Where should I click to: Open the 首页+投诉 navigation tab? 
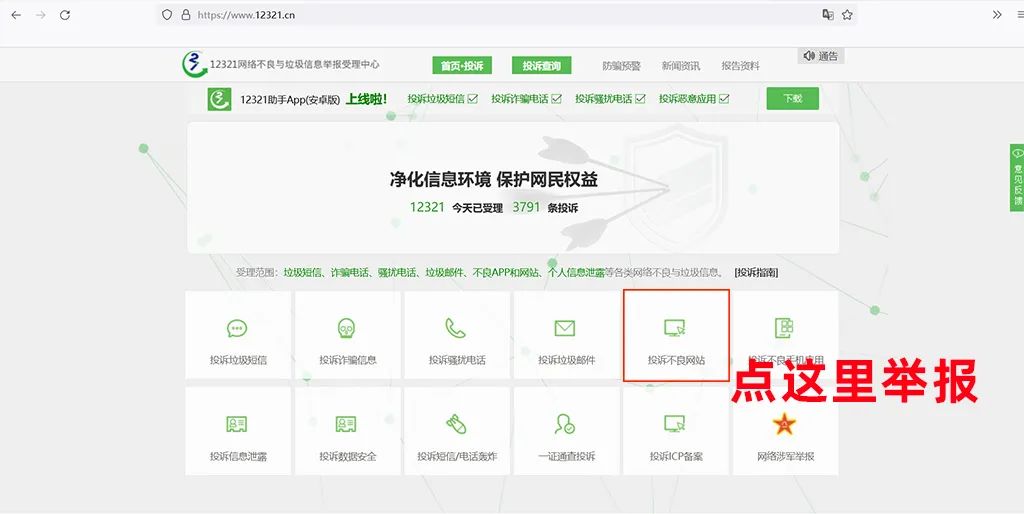pos(462,65)
